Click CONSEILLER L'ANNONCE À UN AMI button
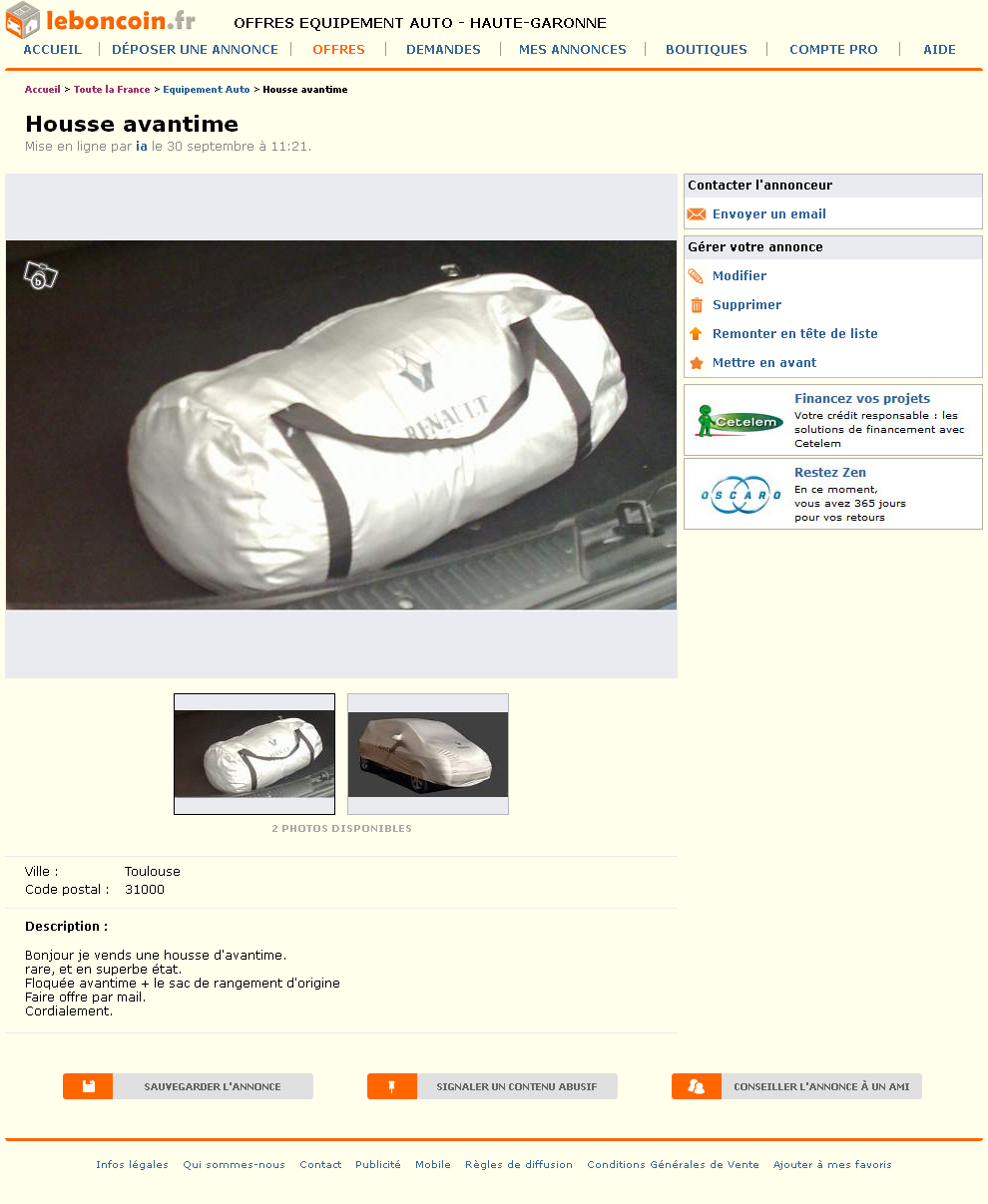988x1204 pixels. (x=796, y=1086)
